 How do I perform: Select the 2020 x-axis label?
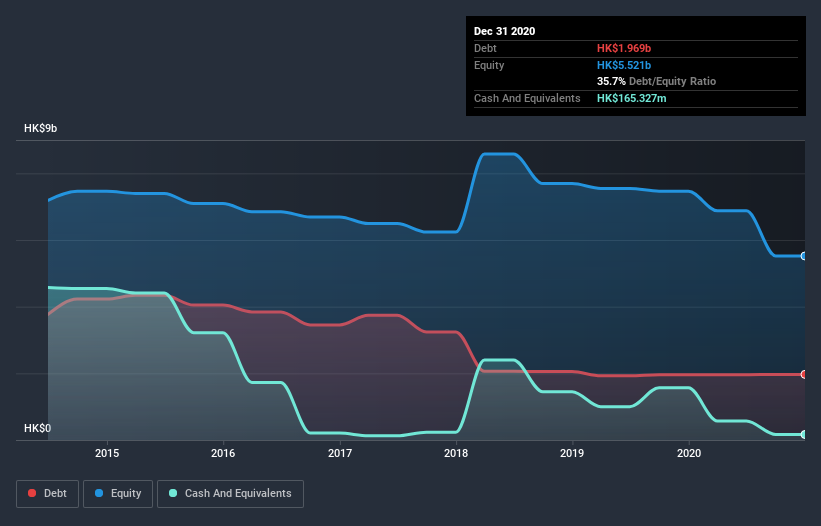point(689,453)
